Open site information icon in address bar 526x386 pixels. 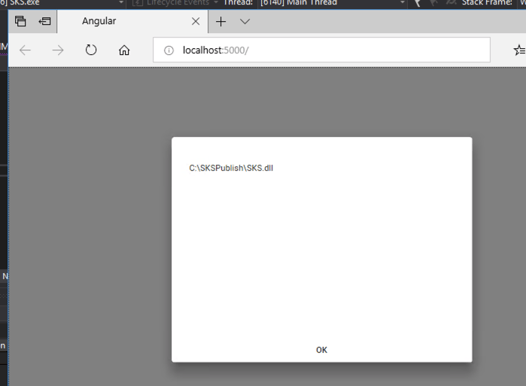[x=169, y=50]
